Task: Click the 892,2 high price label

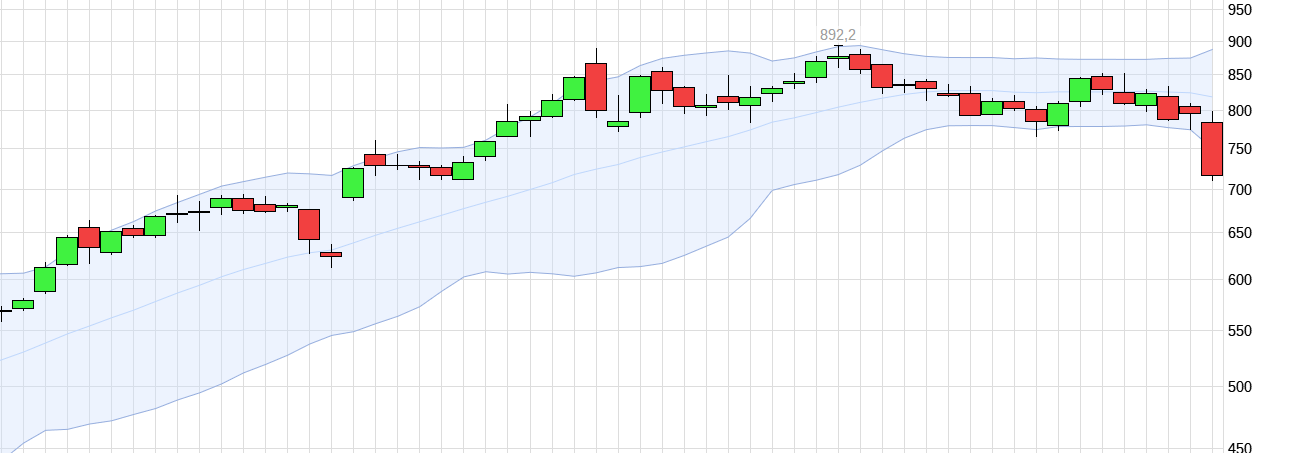Action: pyautogui.click(x=838, y=35)
